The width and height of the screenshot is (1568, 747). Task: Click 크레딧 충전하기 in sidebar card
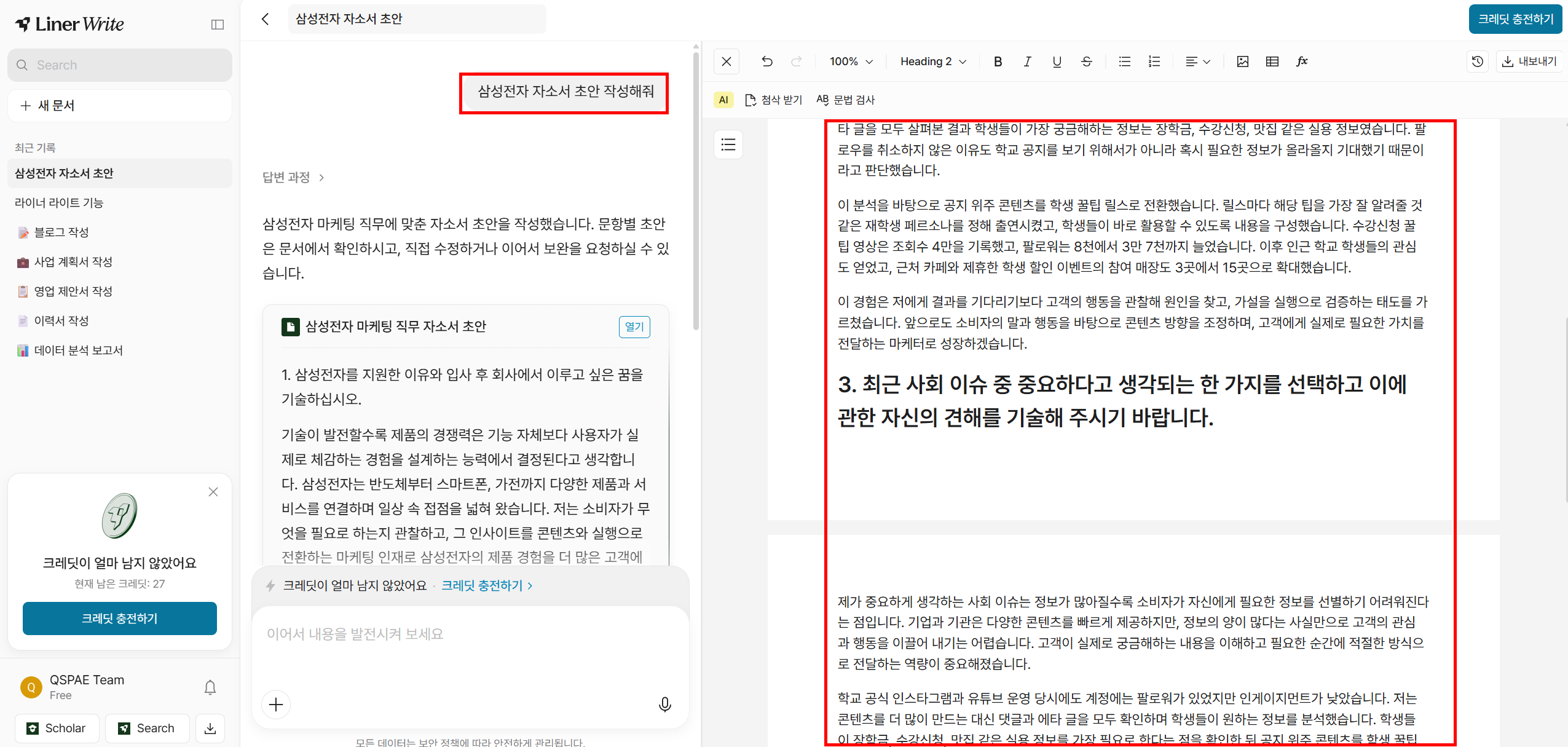(120, 619)
